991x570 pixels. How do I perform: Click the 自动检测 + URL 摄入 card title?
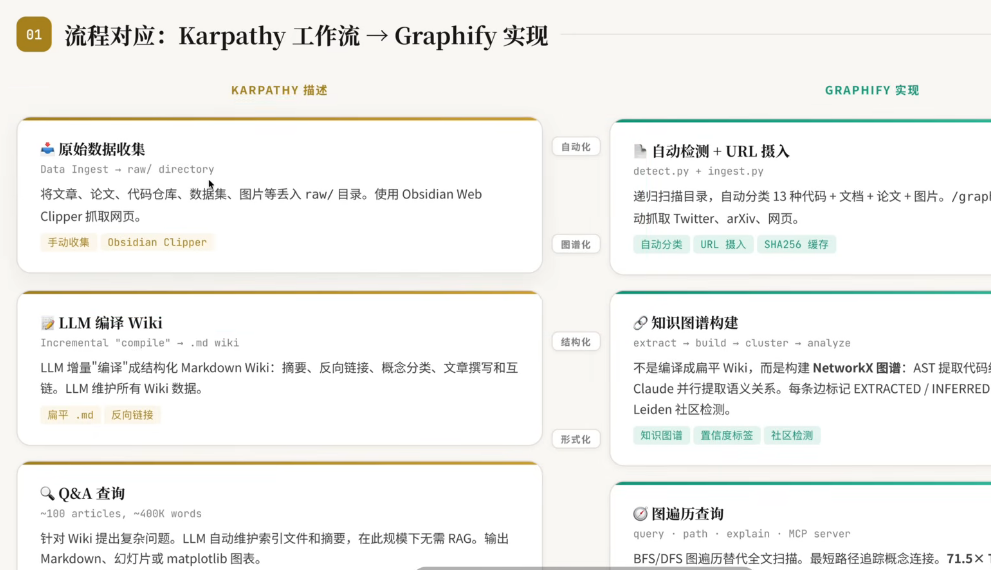[x=720, y=151]
